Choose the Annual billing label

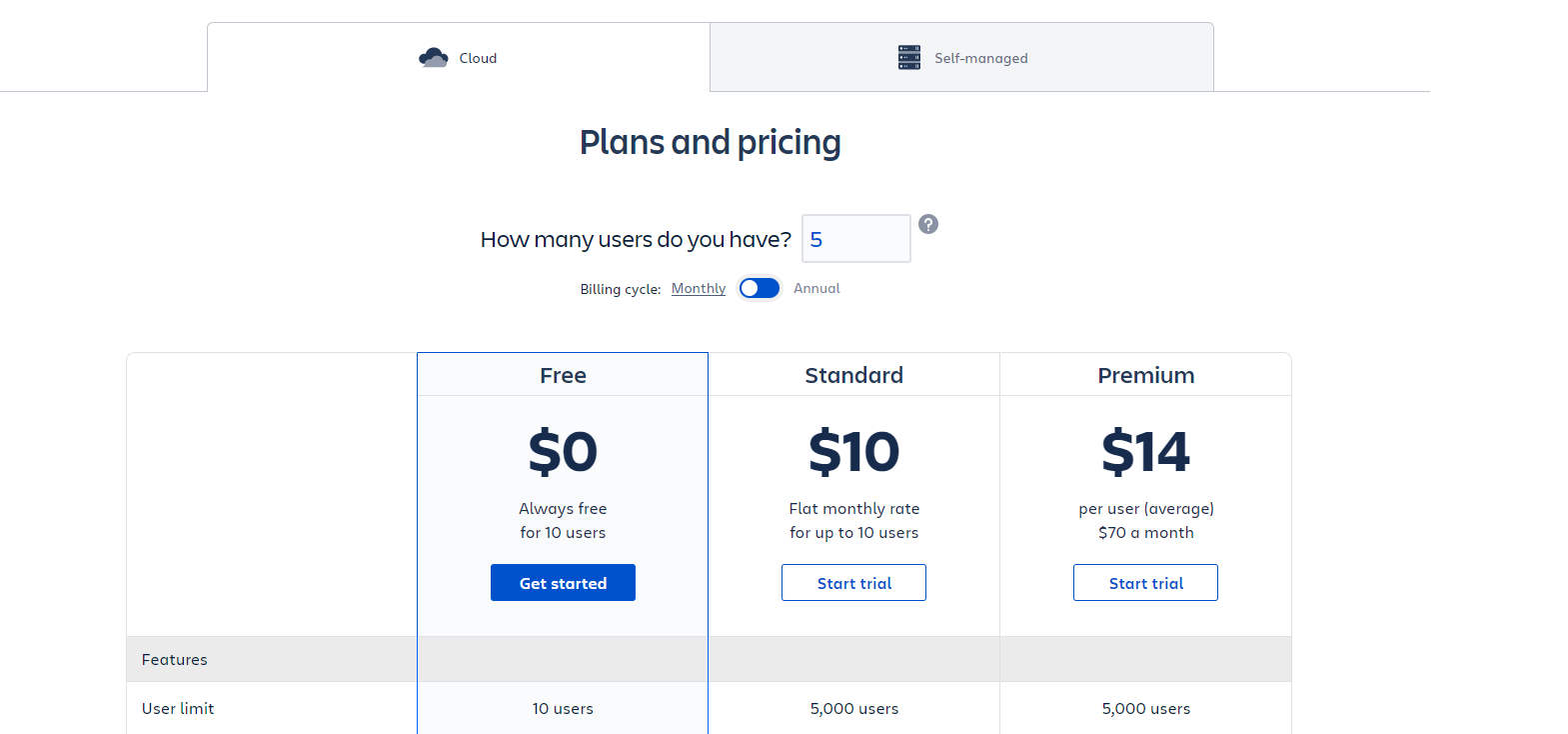pos(816,288)
